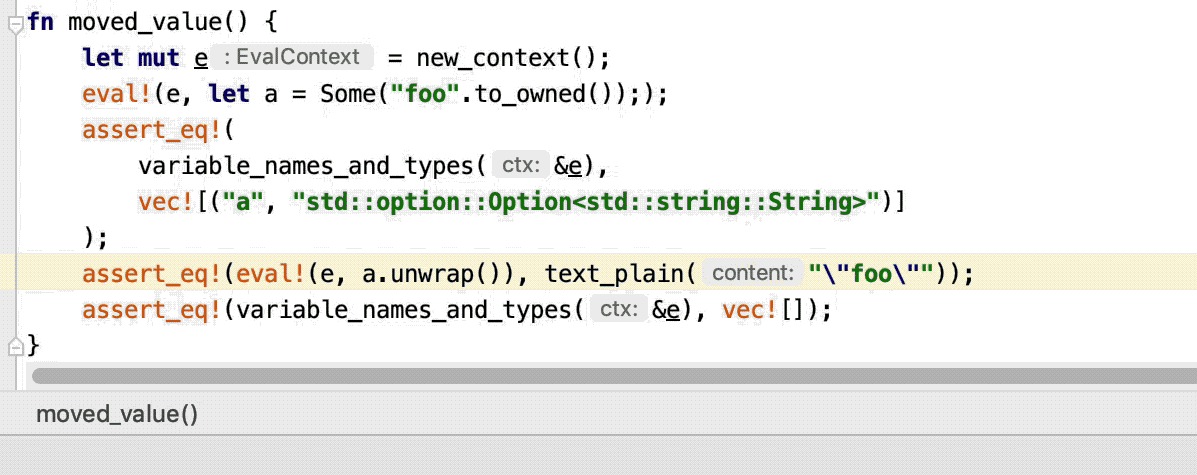
Task: Click the multi-line assert_eq!( macro opening
Action: click(158, 131)
